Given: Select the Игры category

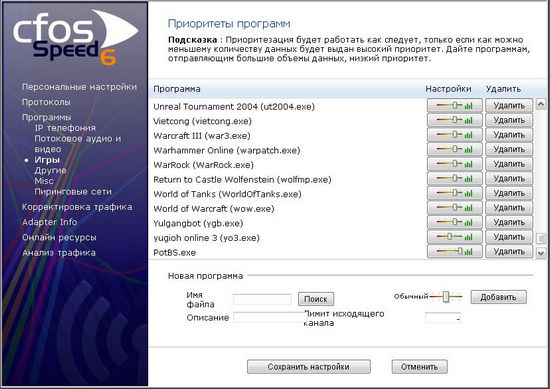Looking at the screenshot, I should 47,160.
